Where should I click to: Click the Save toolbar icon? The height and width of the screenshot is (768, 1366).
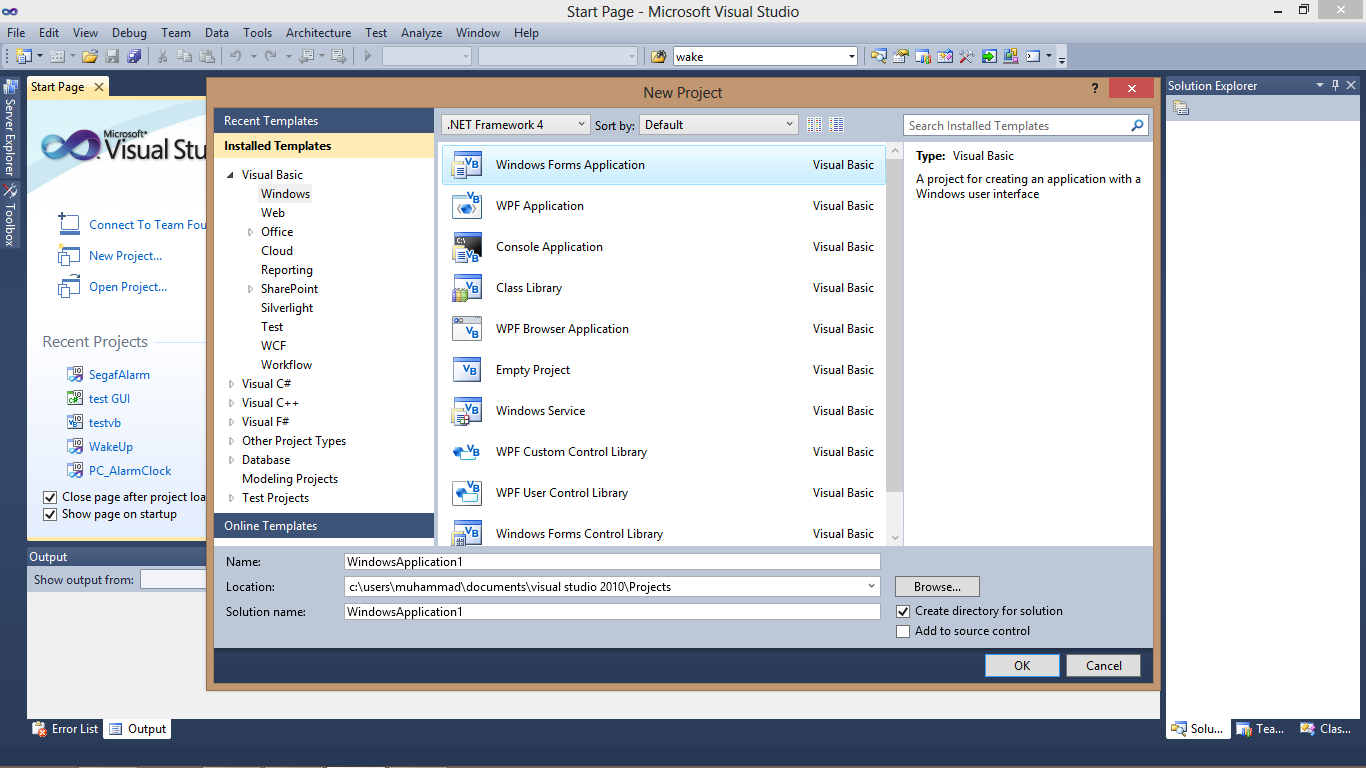(112, 56)
